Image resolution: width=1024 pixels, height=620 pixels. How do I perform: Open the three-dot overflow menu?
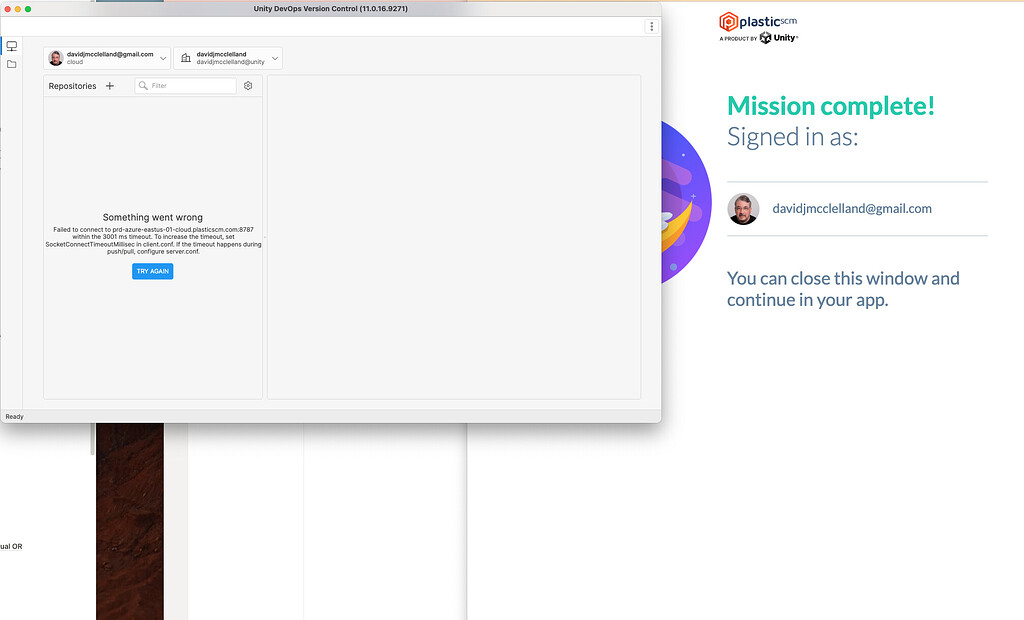[x=651, y=25]
